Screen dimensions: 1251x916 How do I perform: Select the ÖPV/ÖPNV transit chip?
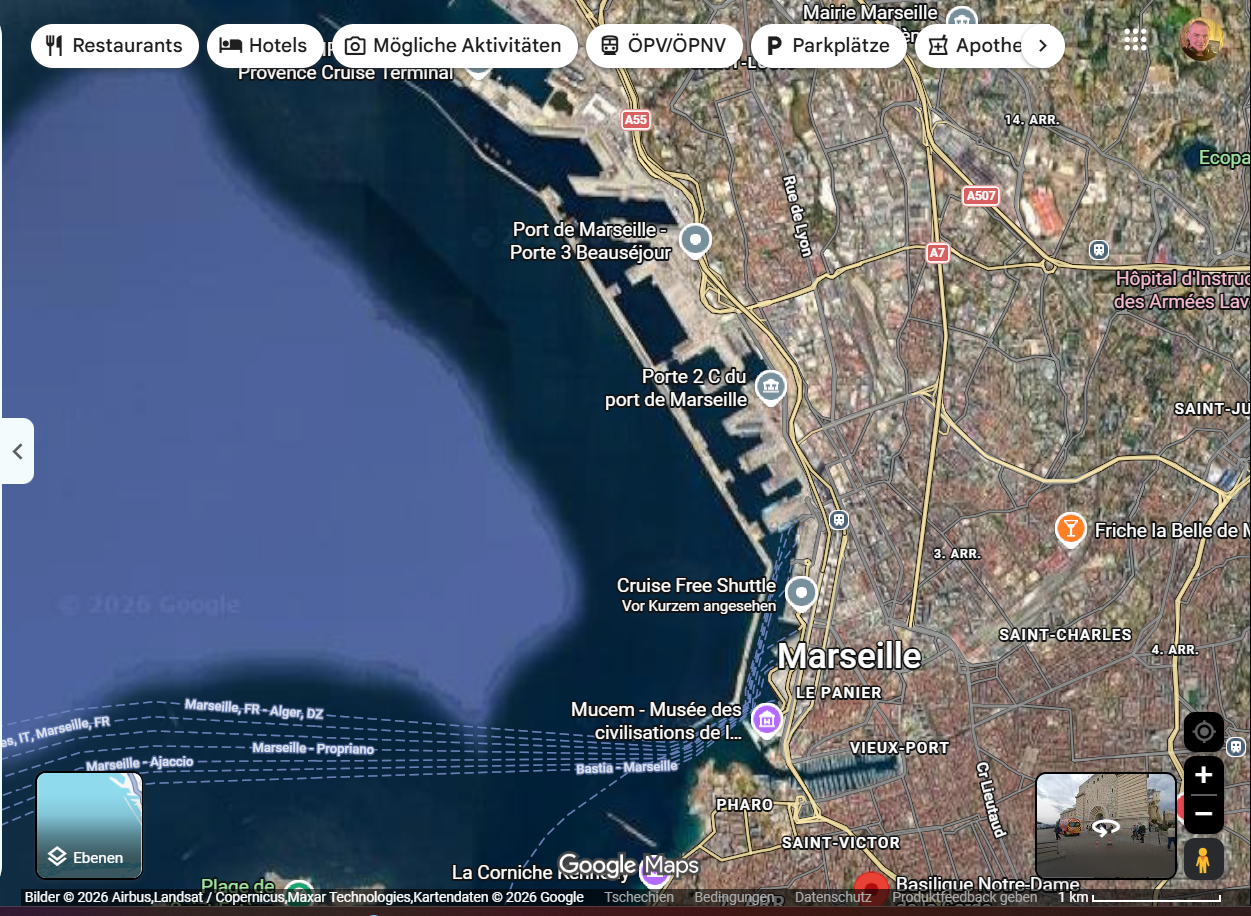click(x=664, y=46)
